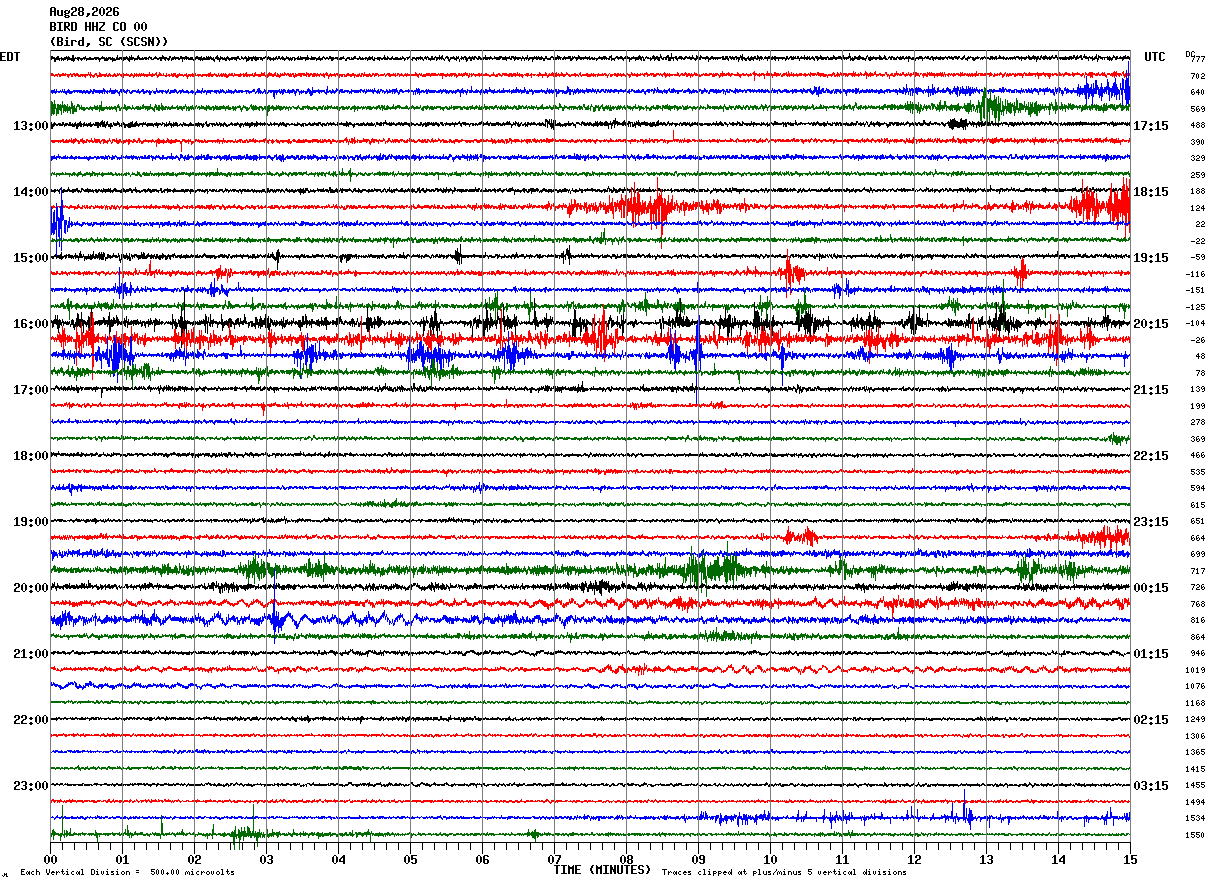Click the 20:15 UTC time label
The width and height of the screenshot is (1210, 886).
point(1150,324)
